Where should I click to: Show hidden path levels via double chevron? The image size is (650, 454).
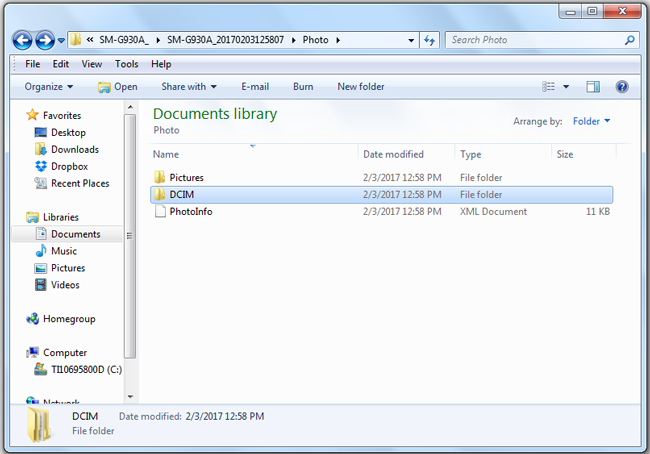click(x=90, y=40)
